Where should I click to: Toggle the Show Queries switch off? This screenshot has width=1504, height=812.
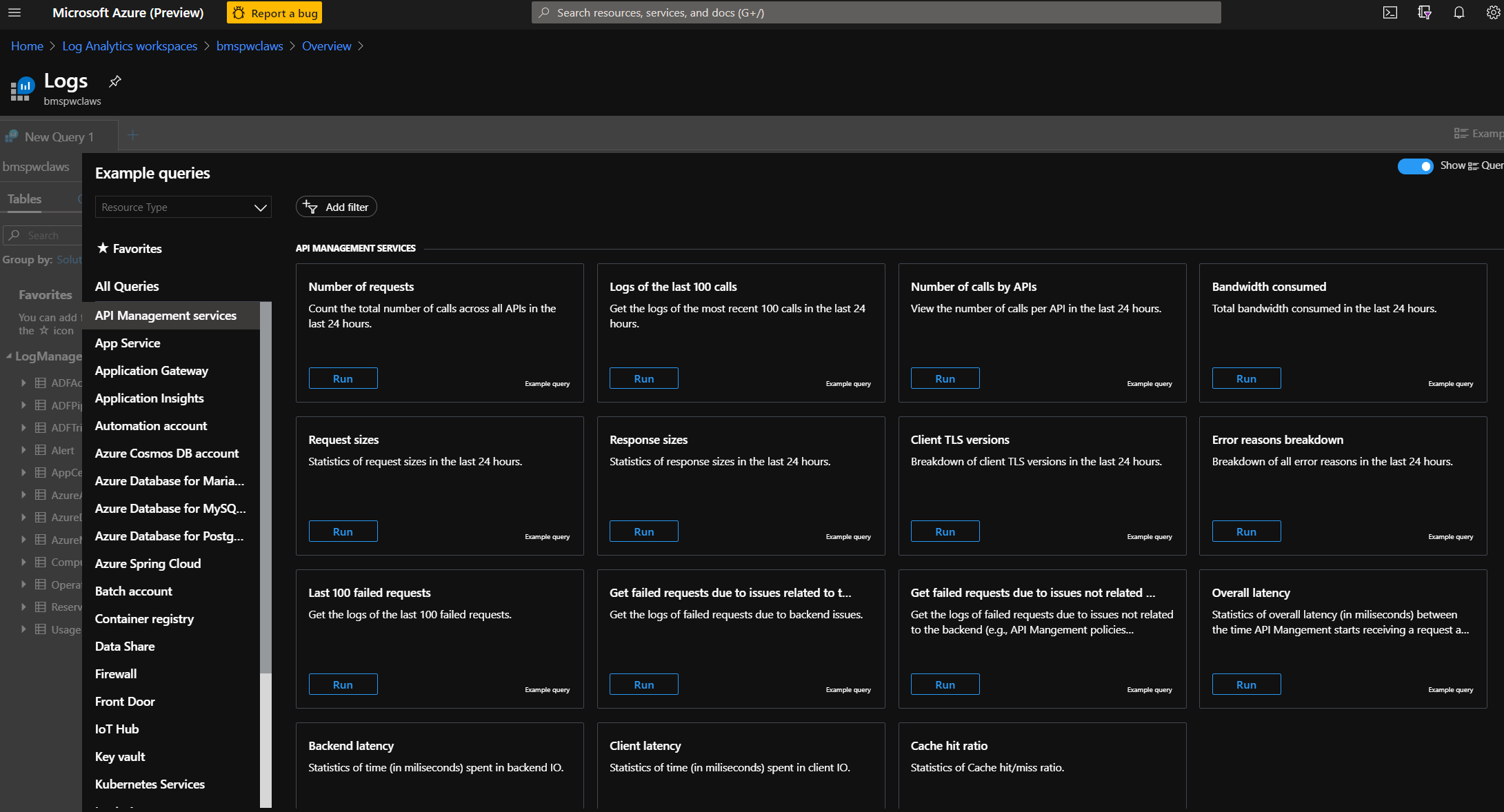(1415, 166)
